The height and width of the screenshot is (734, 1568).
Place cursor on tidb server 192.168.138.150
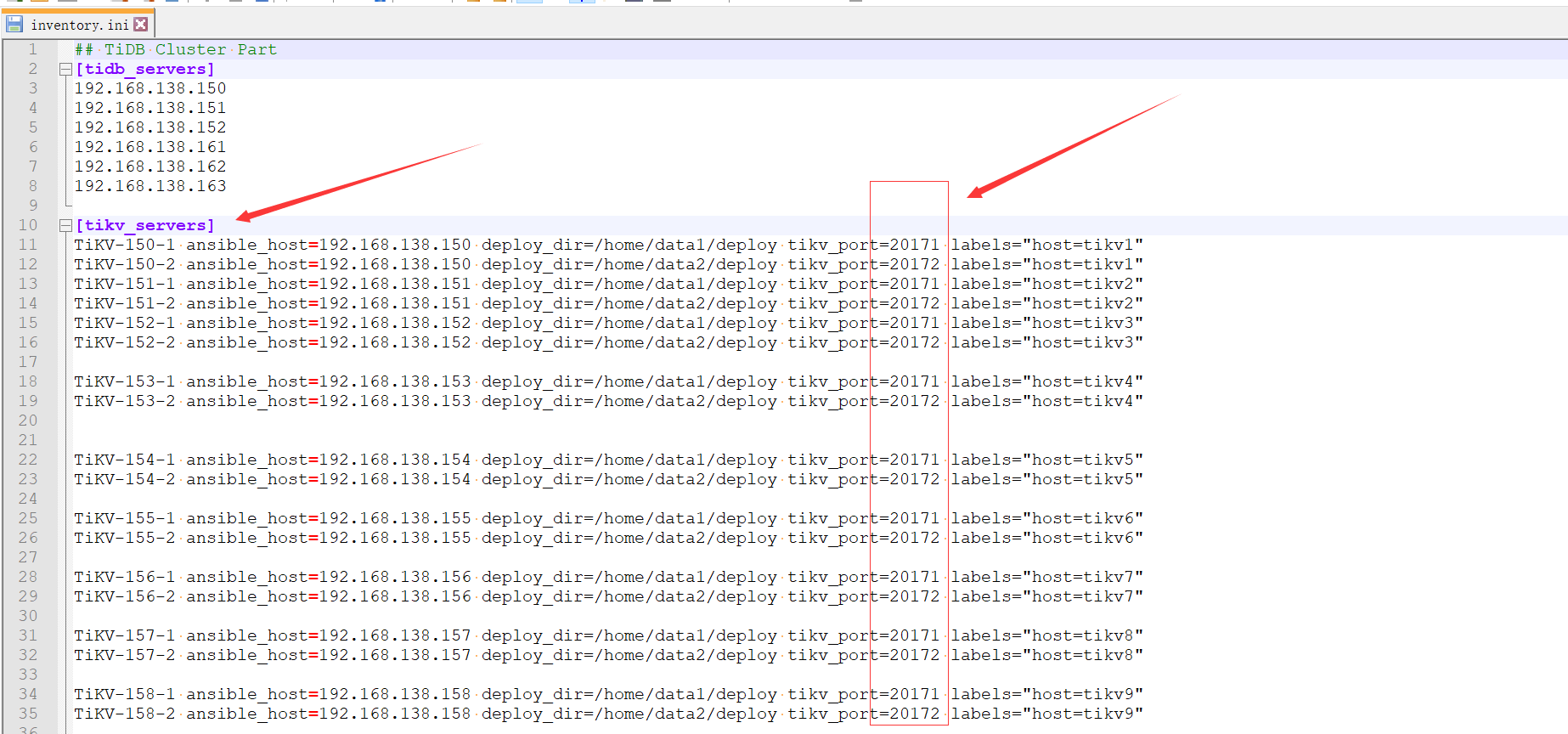tap(150, 88)
